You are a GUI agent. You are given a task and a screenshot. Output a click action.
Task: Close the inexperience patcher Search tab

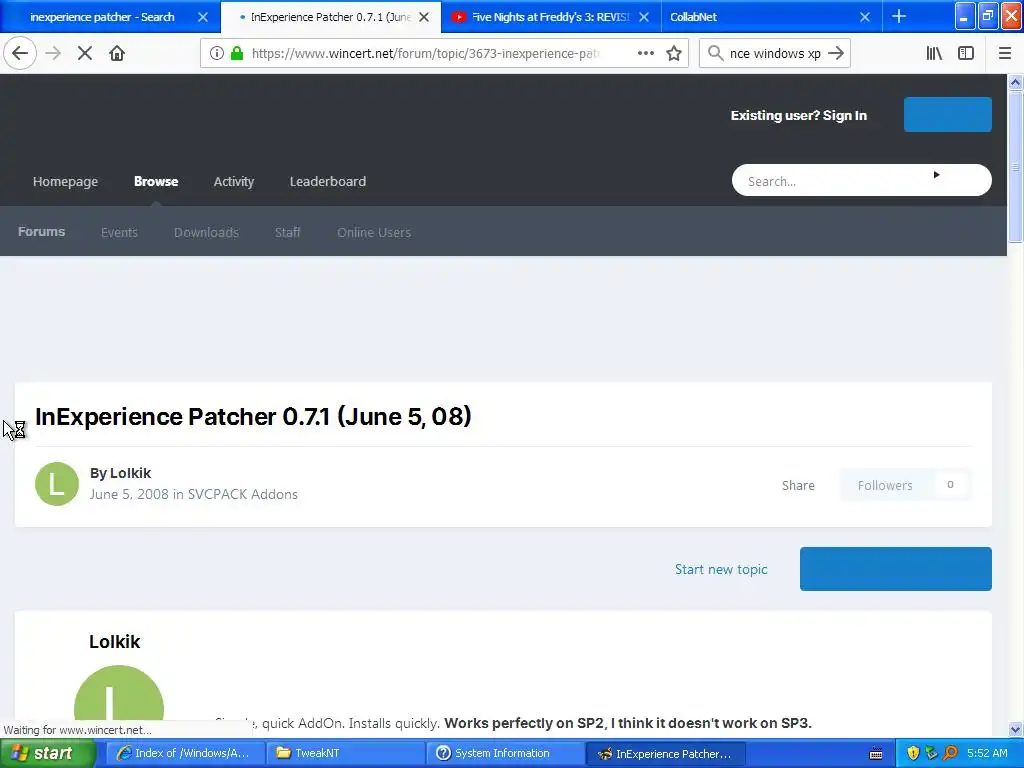pyautogui.click(x=203, y=17)
